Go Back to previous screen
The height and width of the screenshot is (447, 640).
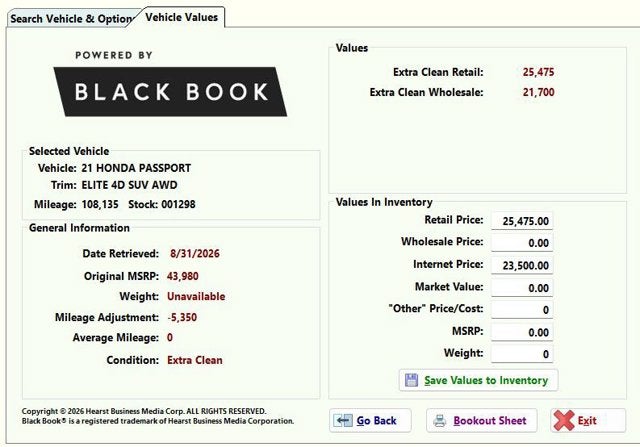click(x=370, y=420)
